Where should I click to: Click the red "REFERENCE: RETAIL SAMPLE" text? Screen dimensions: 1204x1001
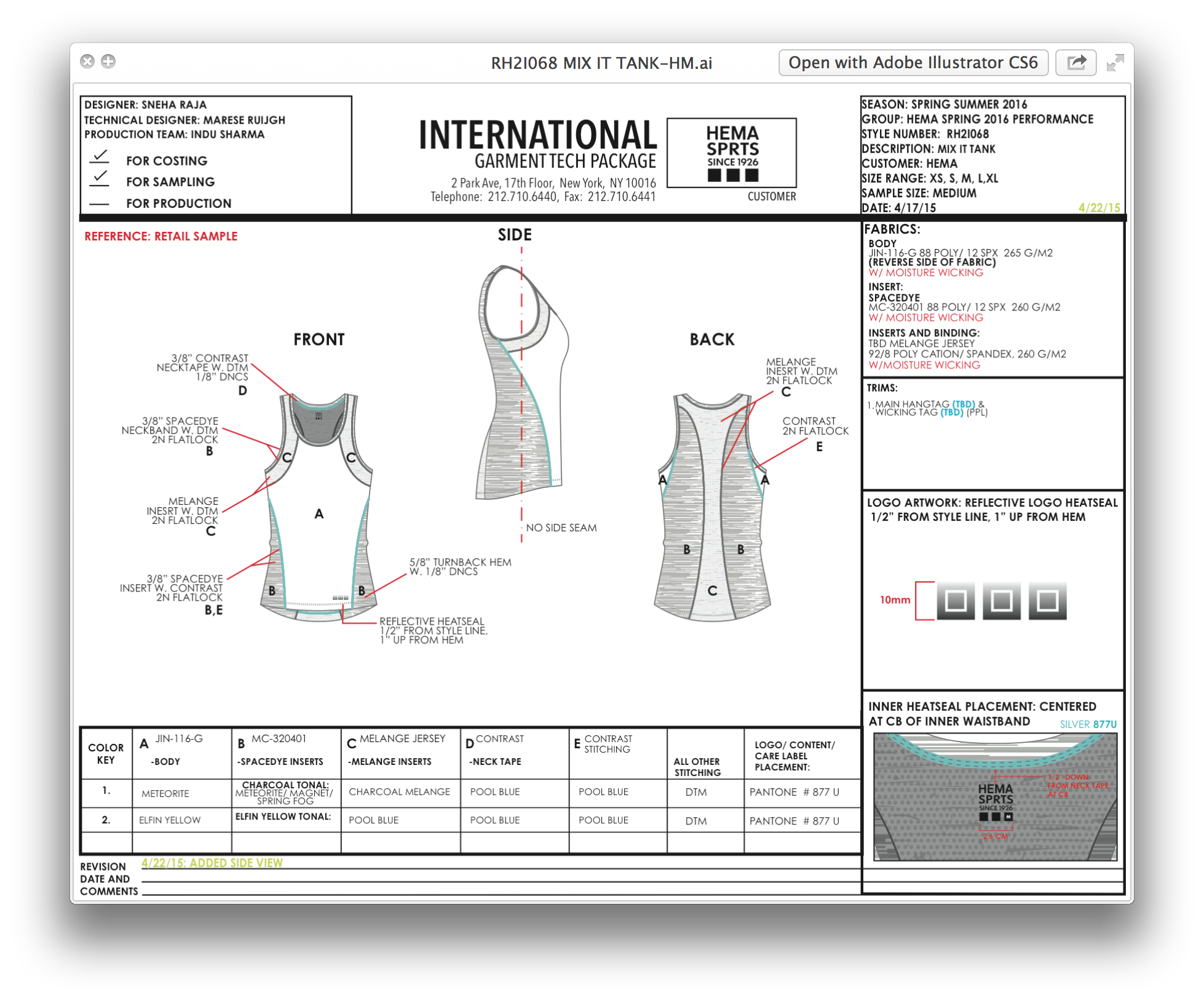pos(161,236)
